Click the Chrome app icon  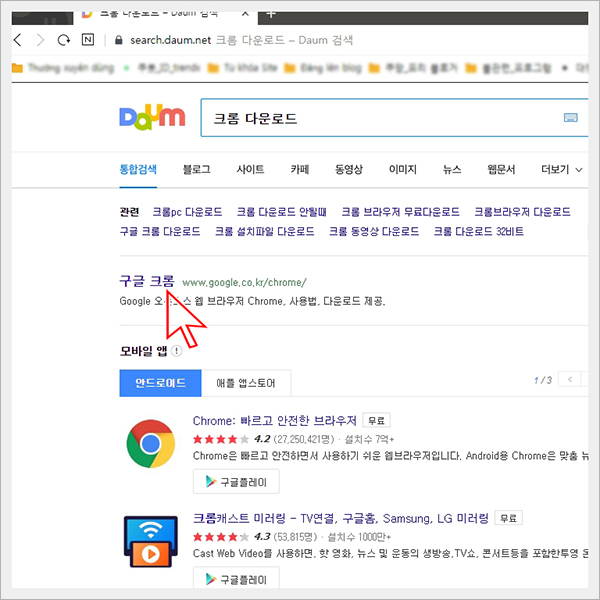tap(151, 443)
